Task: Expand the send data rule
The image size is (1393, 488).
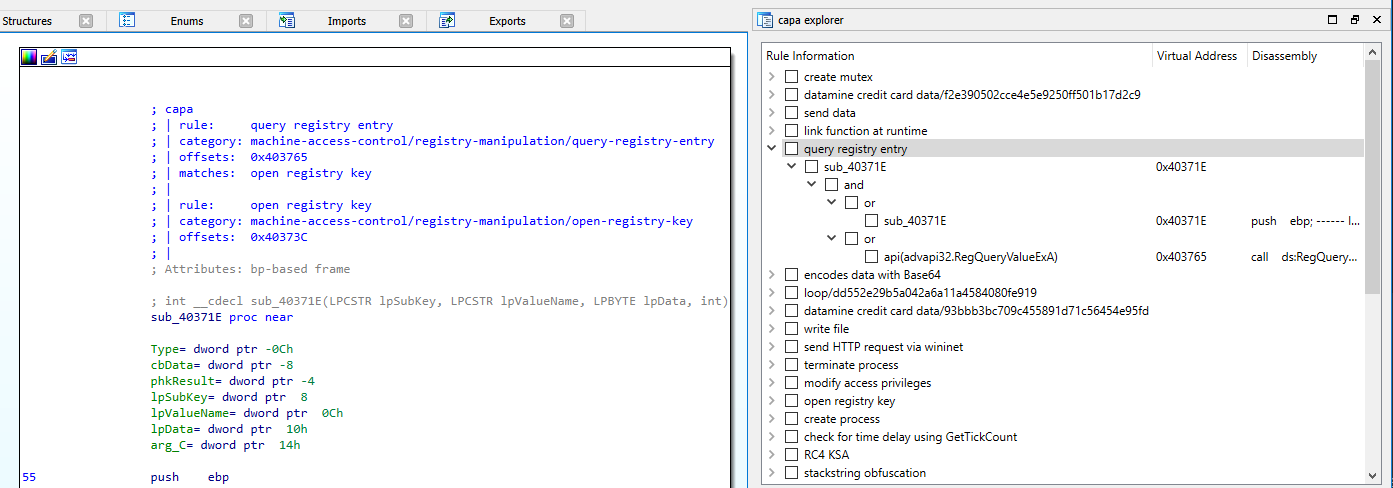Action: 771,113
